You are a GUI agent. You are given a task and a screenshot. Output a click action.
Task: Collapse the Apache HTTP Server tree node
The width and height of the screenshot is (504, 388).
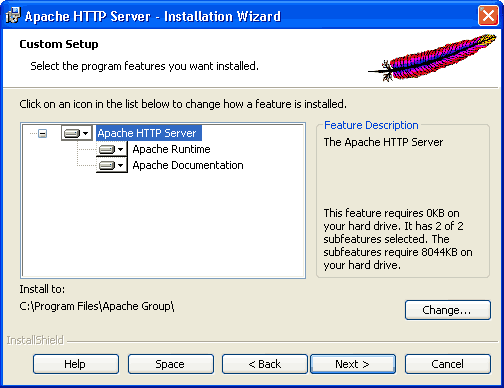point(42,134)
